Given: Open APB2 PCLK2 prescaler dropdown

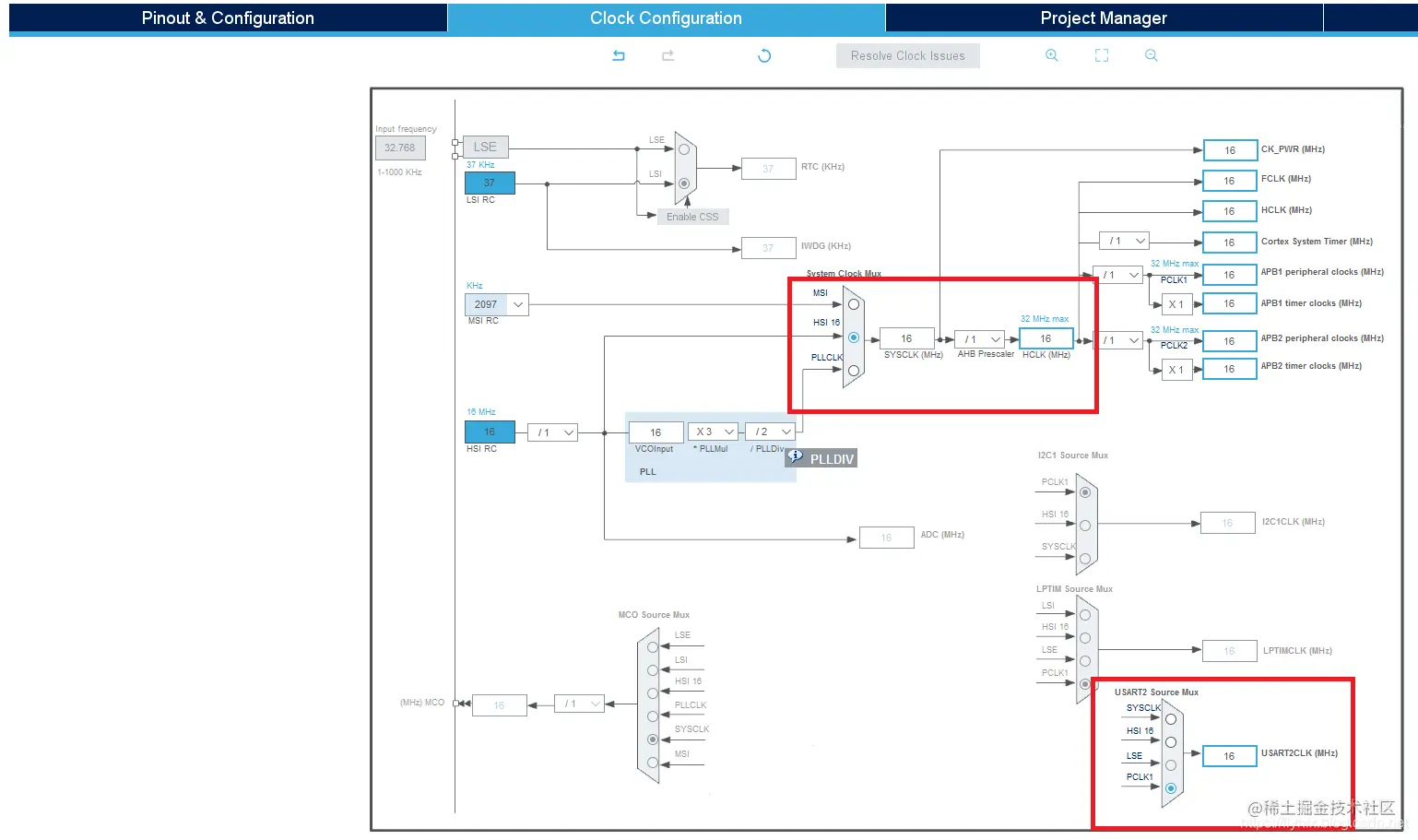Looking at the screenshot, I should click(1118, 340).
